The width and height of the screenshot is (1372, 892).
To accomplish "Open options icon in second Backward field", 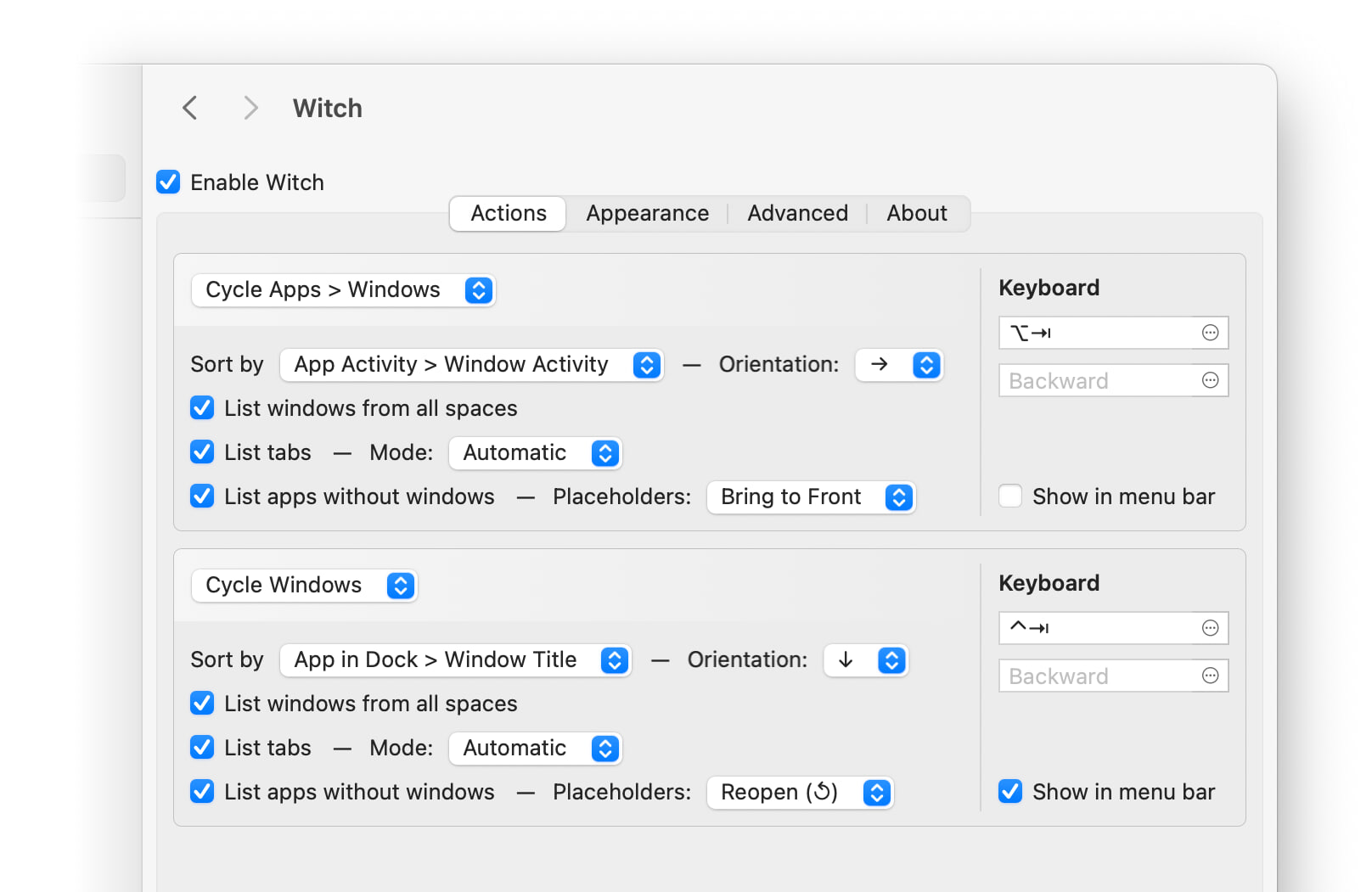I will [1210, 676].
